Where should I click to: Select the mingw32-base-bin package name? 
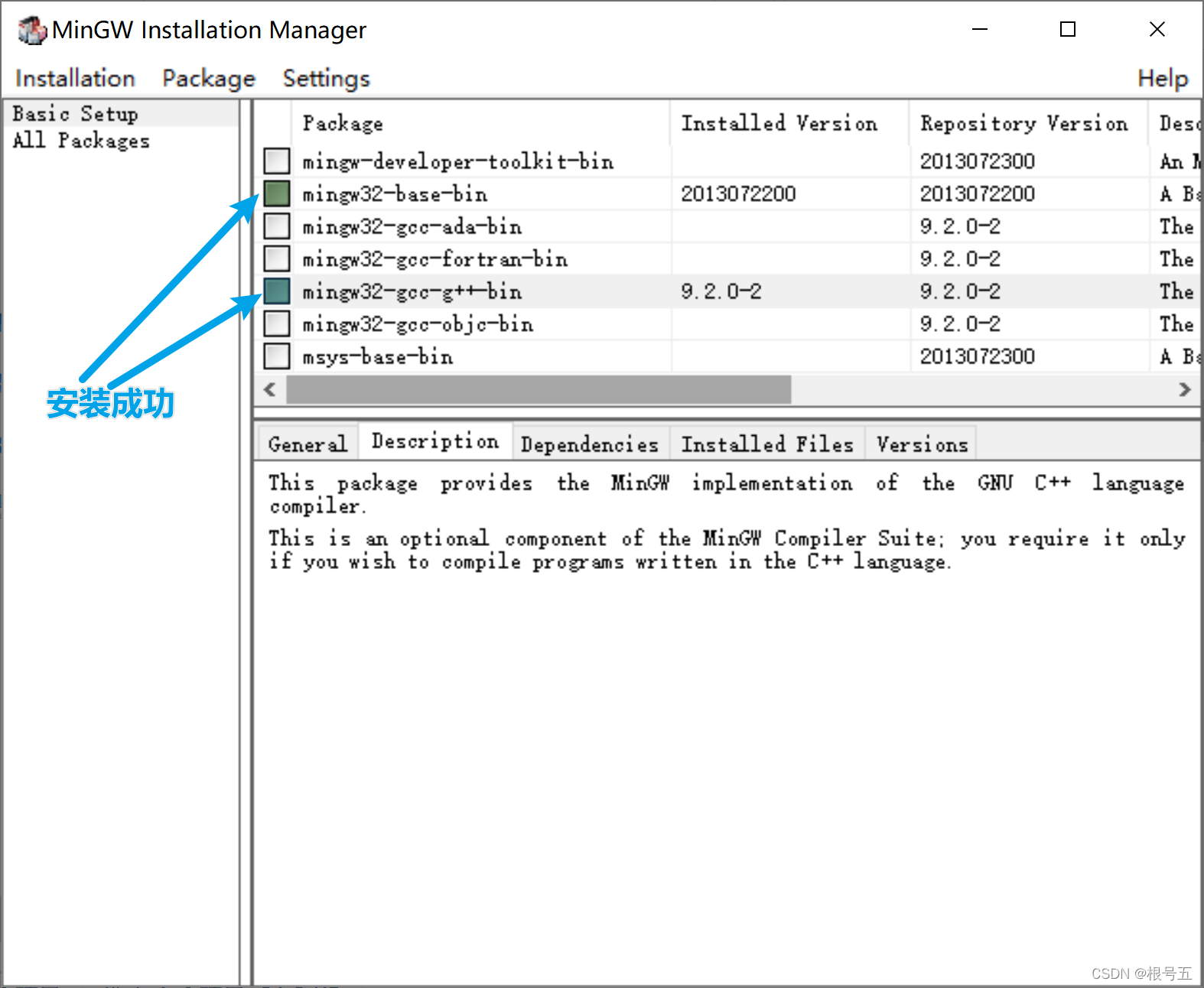pos(395,194)
